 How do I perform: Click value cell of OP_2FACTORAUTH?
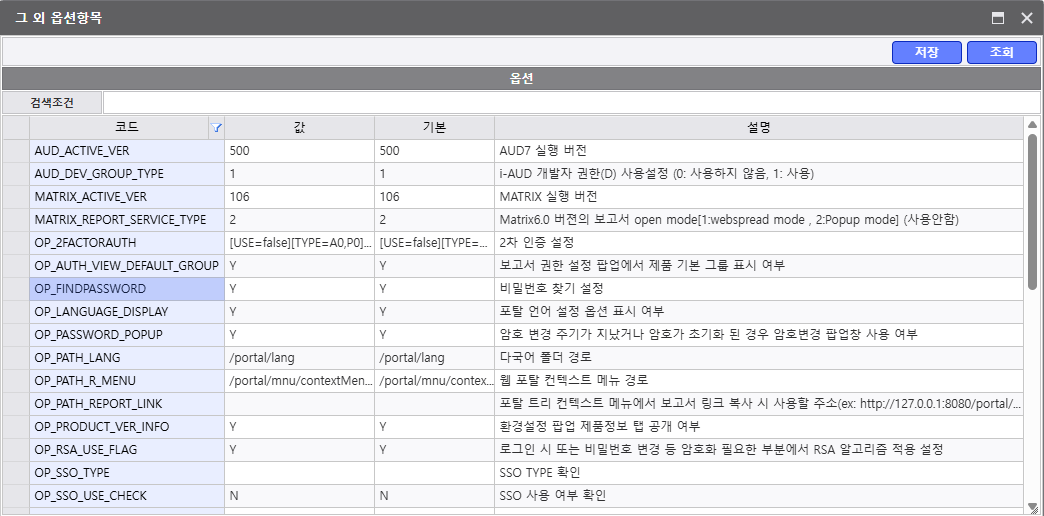pos(300,243)
